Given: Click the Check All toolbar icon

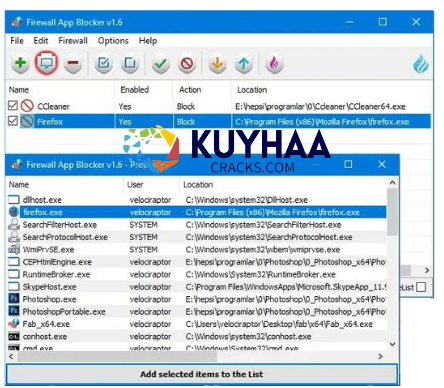Looking at the screenshot, I should click(104, 63).
